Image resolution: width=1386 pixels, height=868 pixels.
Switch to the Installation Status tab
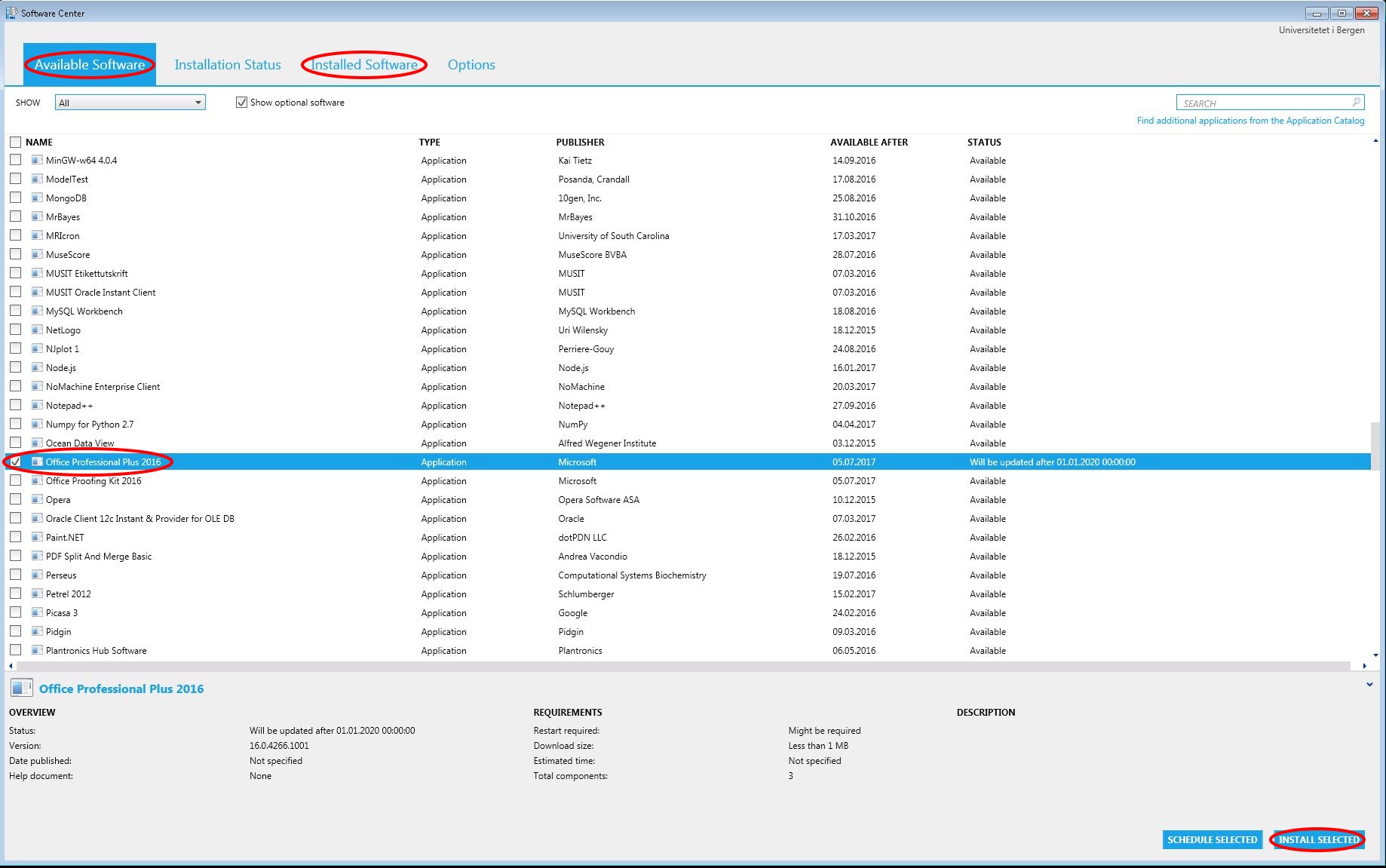228,65
